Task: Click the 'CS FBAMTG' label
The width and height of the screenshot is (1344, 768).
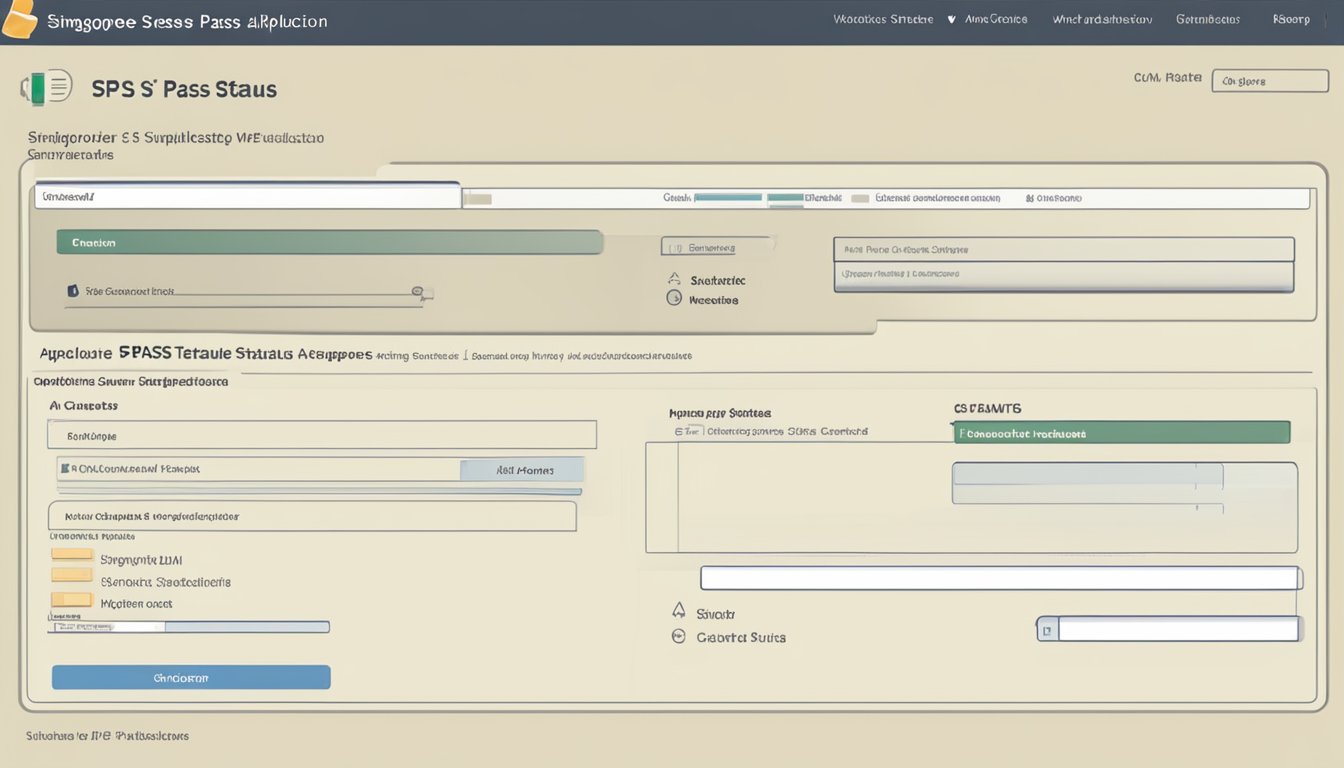Action: tap(988, 408)
